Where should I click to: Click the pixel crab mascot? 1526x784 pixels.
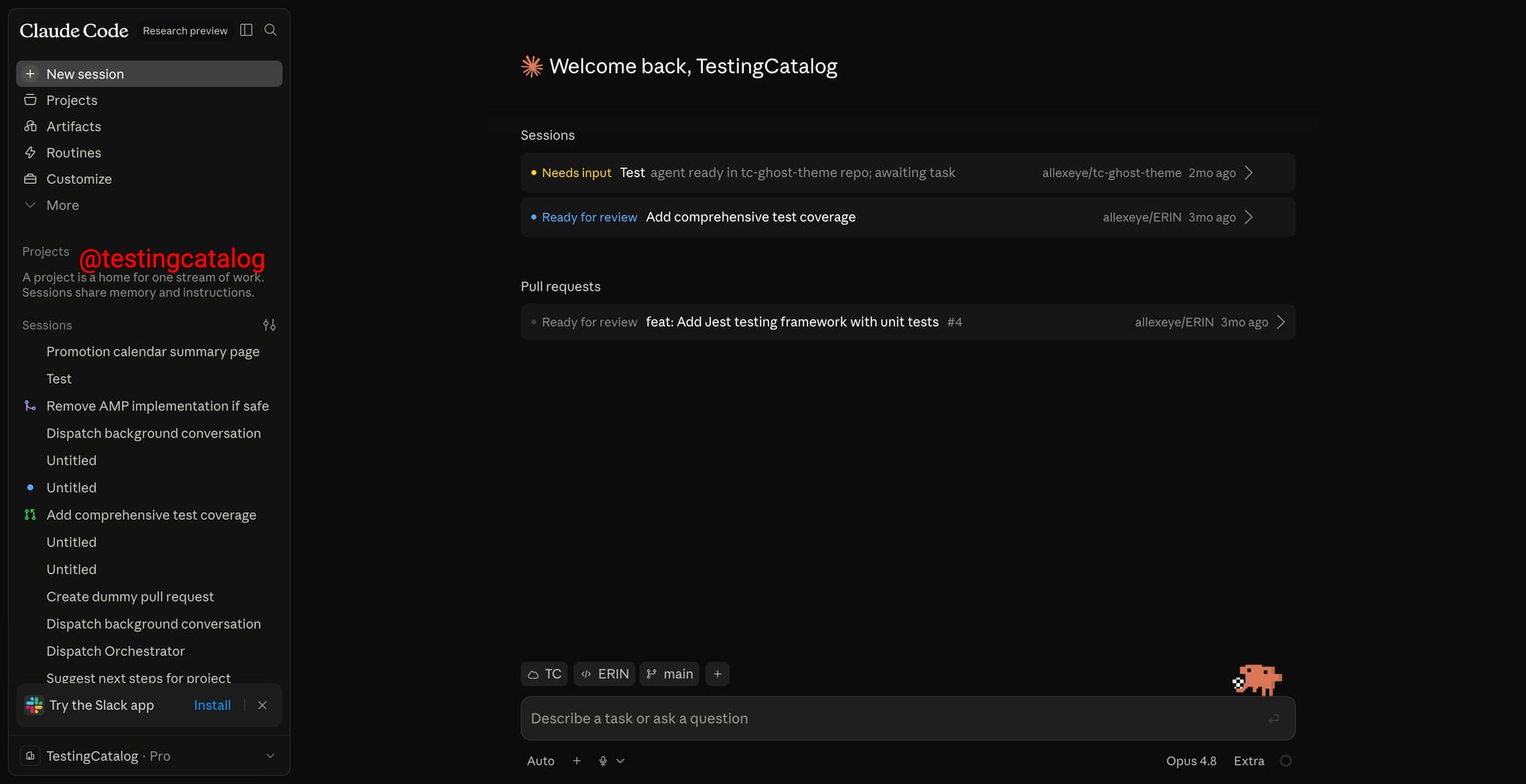pyautogui.click(x=1257, y=680)
